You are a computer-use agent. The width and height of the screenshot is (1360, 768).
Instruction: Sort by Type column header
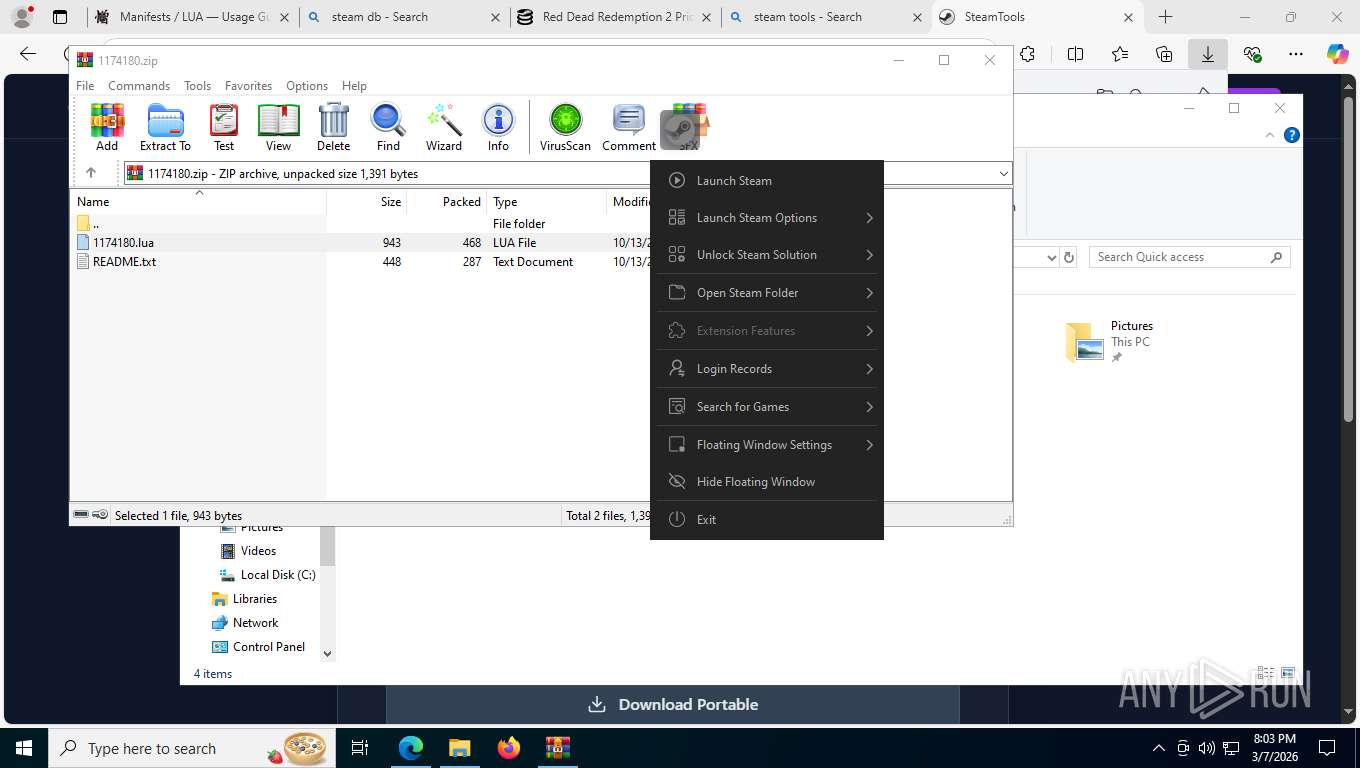click(546, 202)
